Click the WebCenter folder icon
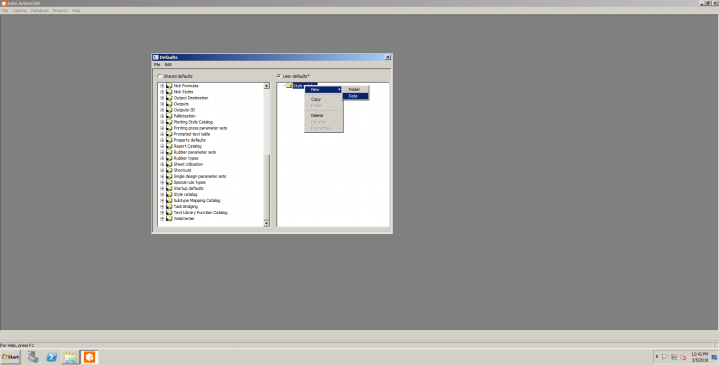Image resolution: width=719 pixels, height=365 pixels. click(x=169, y=219)
